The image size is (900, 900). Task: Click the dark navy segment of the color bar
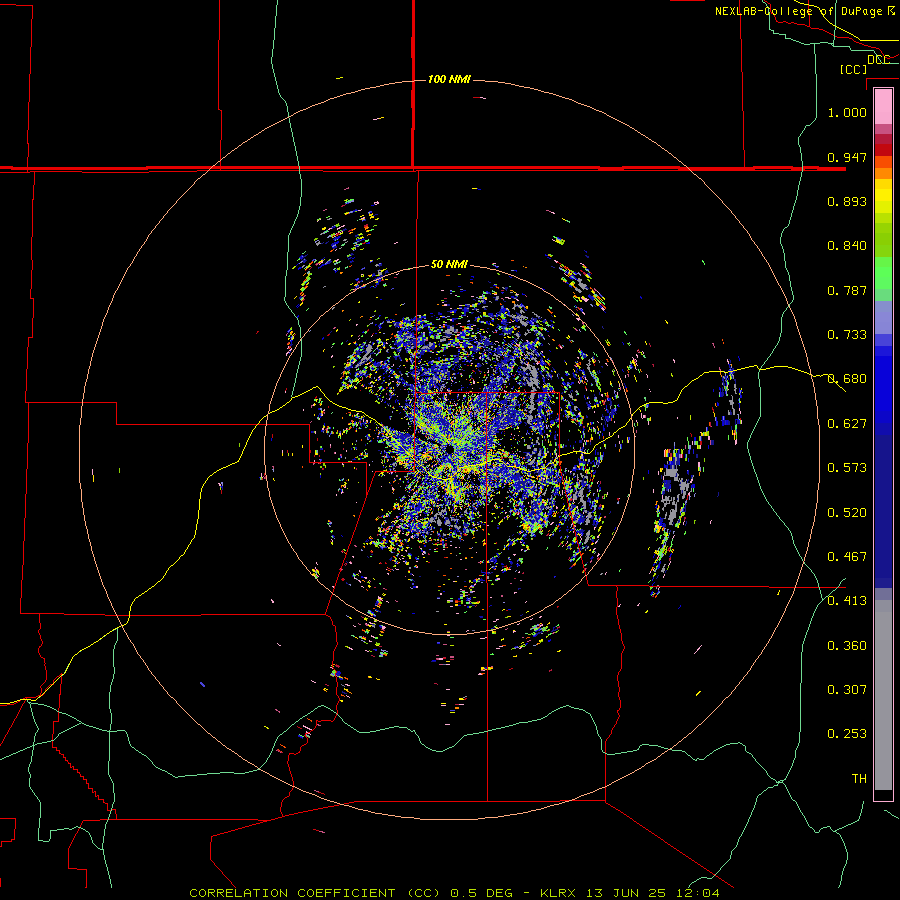[883, 511]
